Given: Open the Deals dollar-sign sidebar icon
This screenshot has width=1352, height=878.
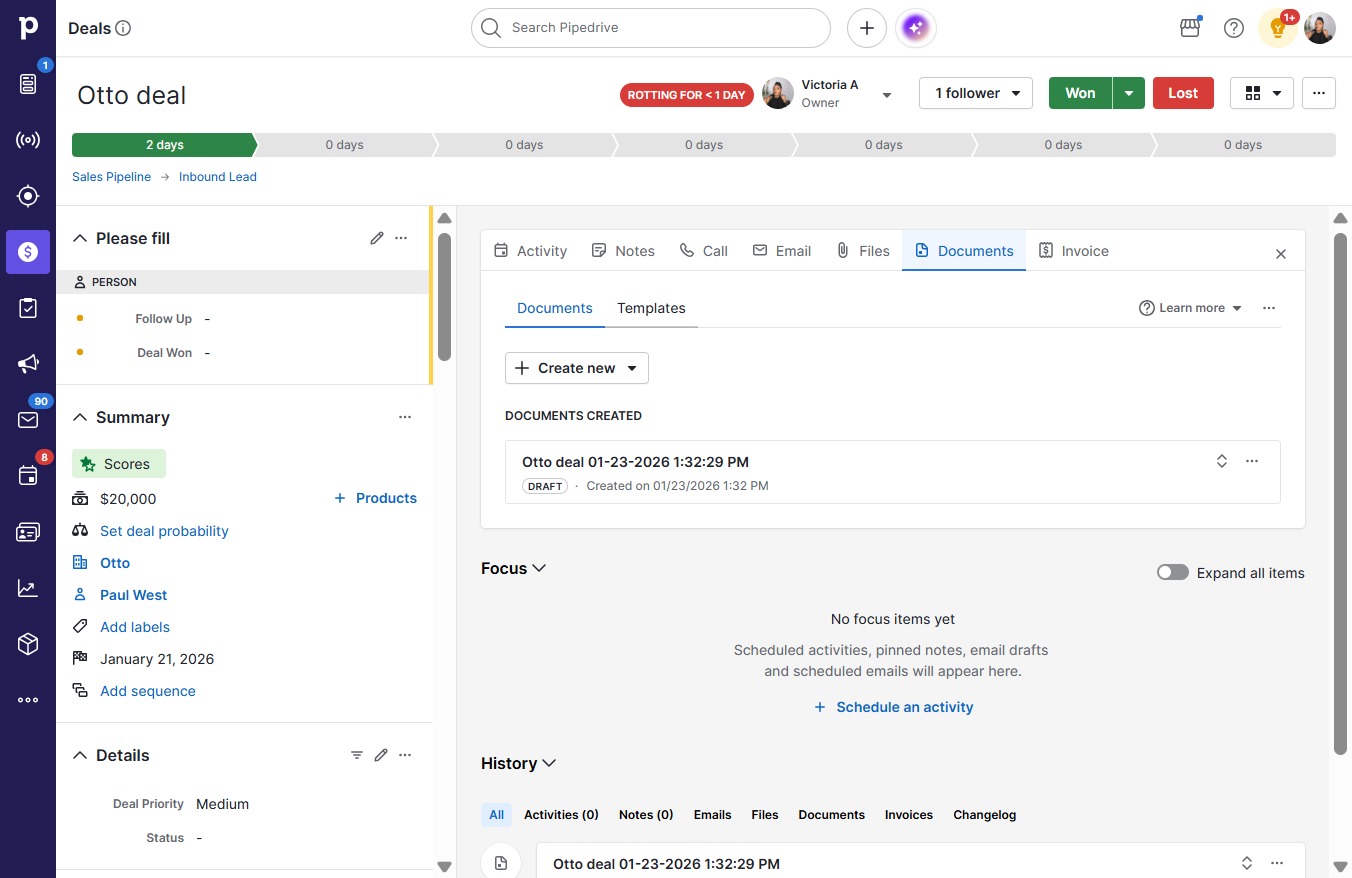Looking at the screenshot, I should click(x=28, y=252).
